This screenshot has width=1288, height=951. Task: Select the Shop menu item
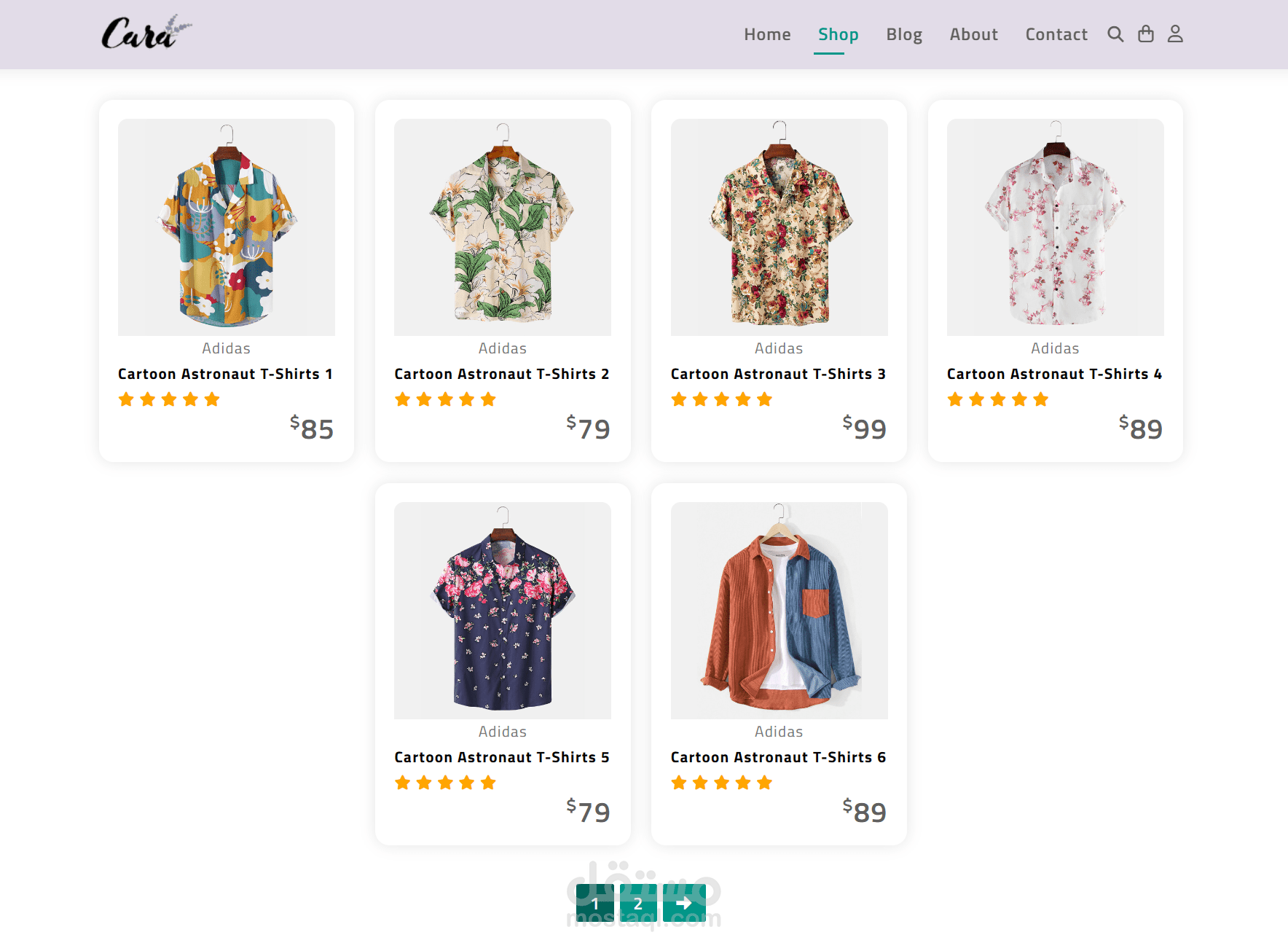(x=838, y=34)
